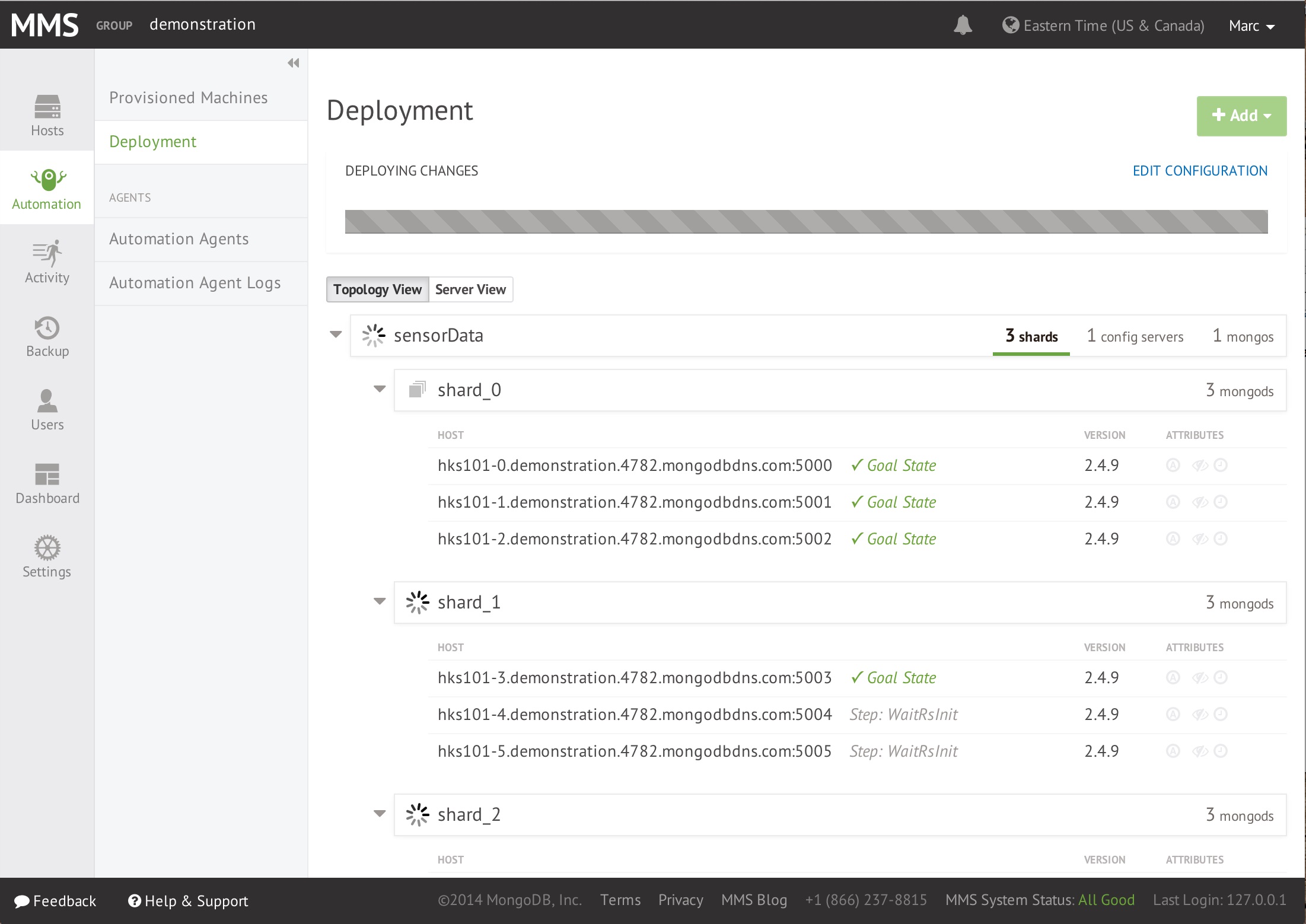Click the Activity running-man icon
1306x924 pixels.
point(47,254)
